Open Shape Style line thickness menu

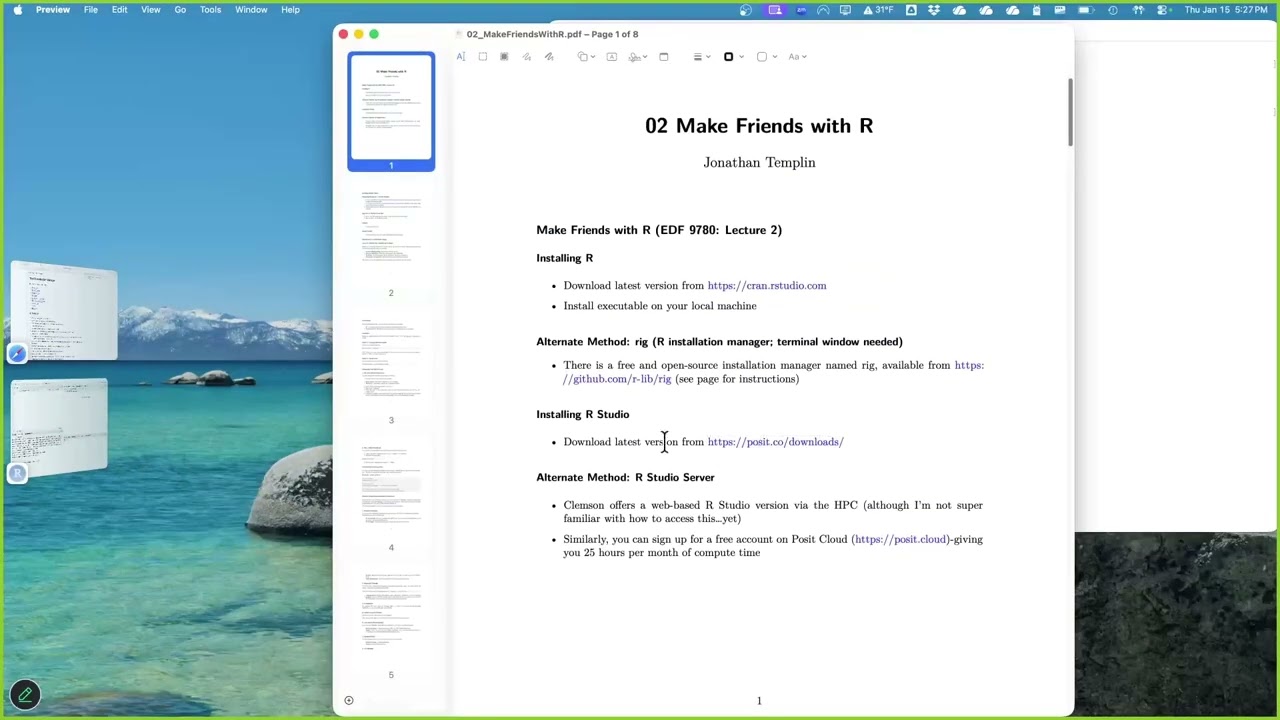[701, 57]
